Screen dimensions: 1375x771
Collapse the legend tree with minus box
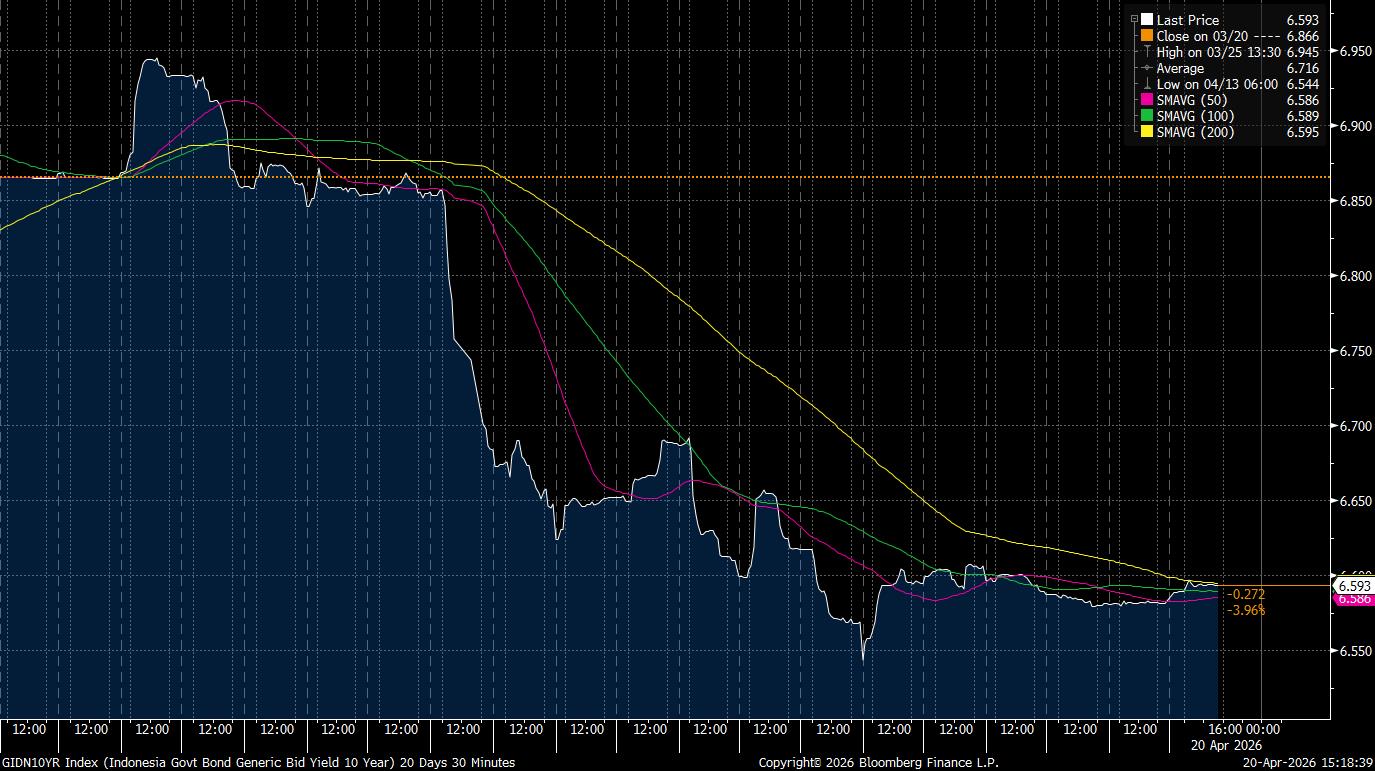tap(1134, 19)
